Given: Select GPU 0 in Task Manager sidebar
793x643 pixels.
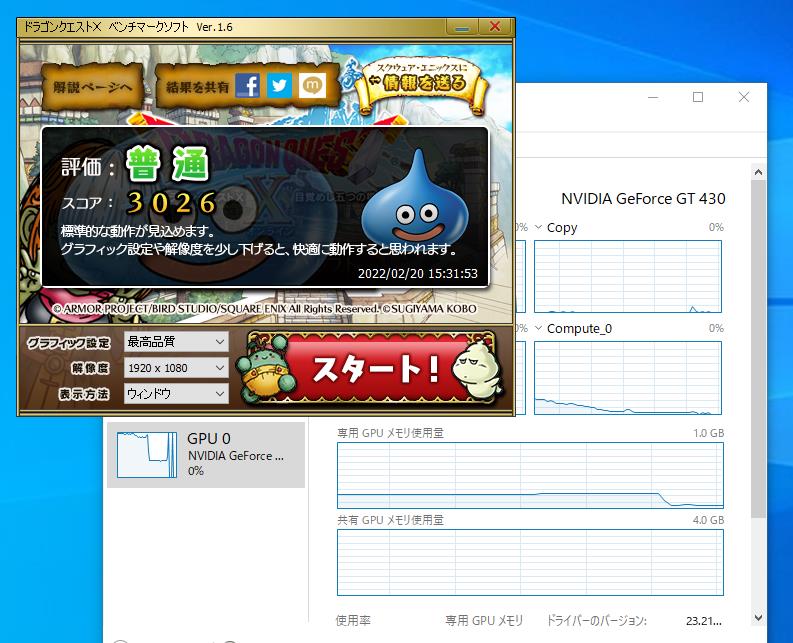Looking at the screenshot, I should point(206,455).
